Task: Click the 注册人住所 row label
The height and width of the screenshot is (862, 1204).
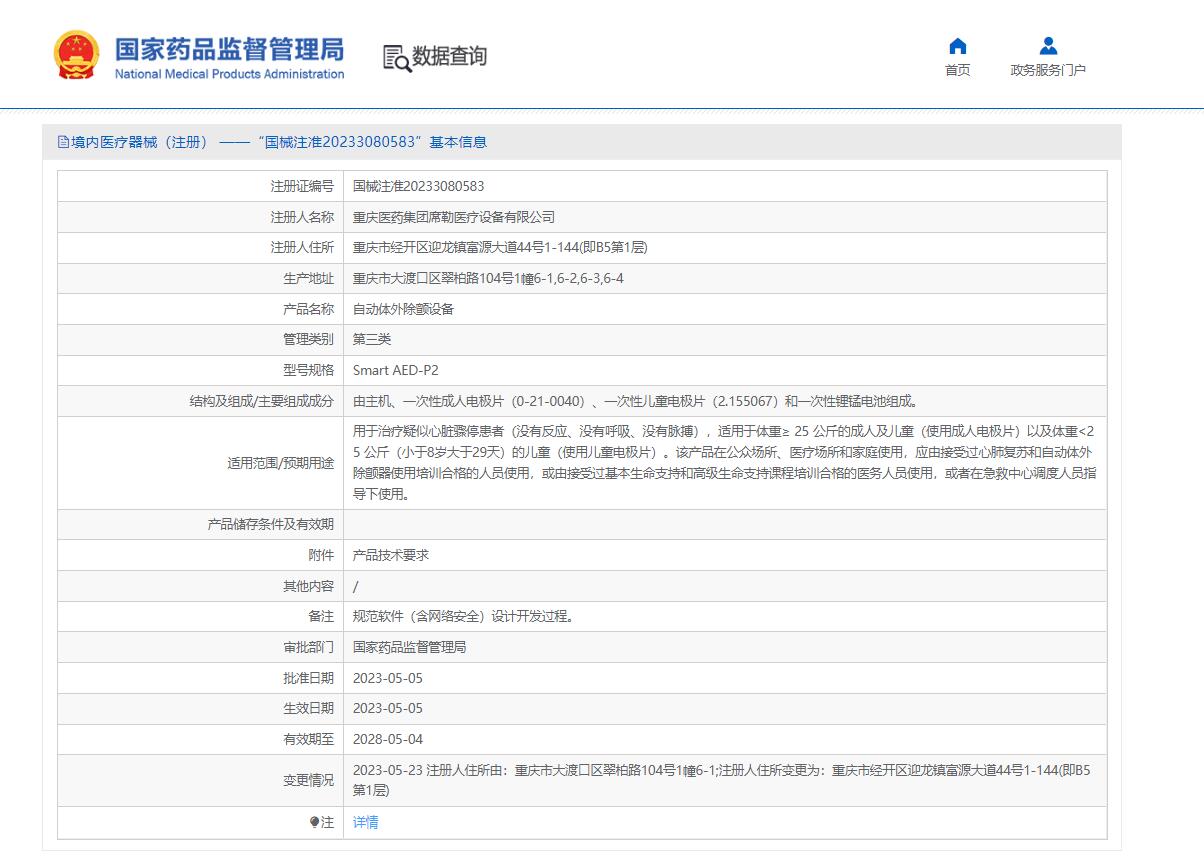Action: click(302, 248)
